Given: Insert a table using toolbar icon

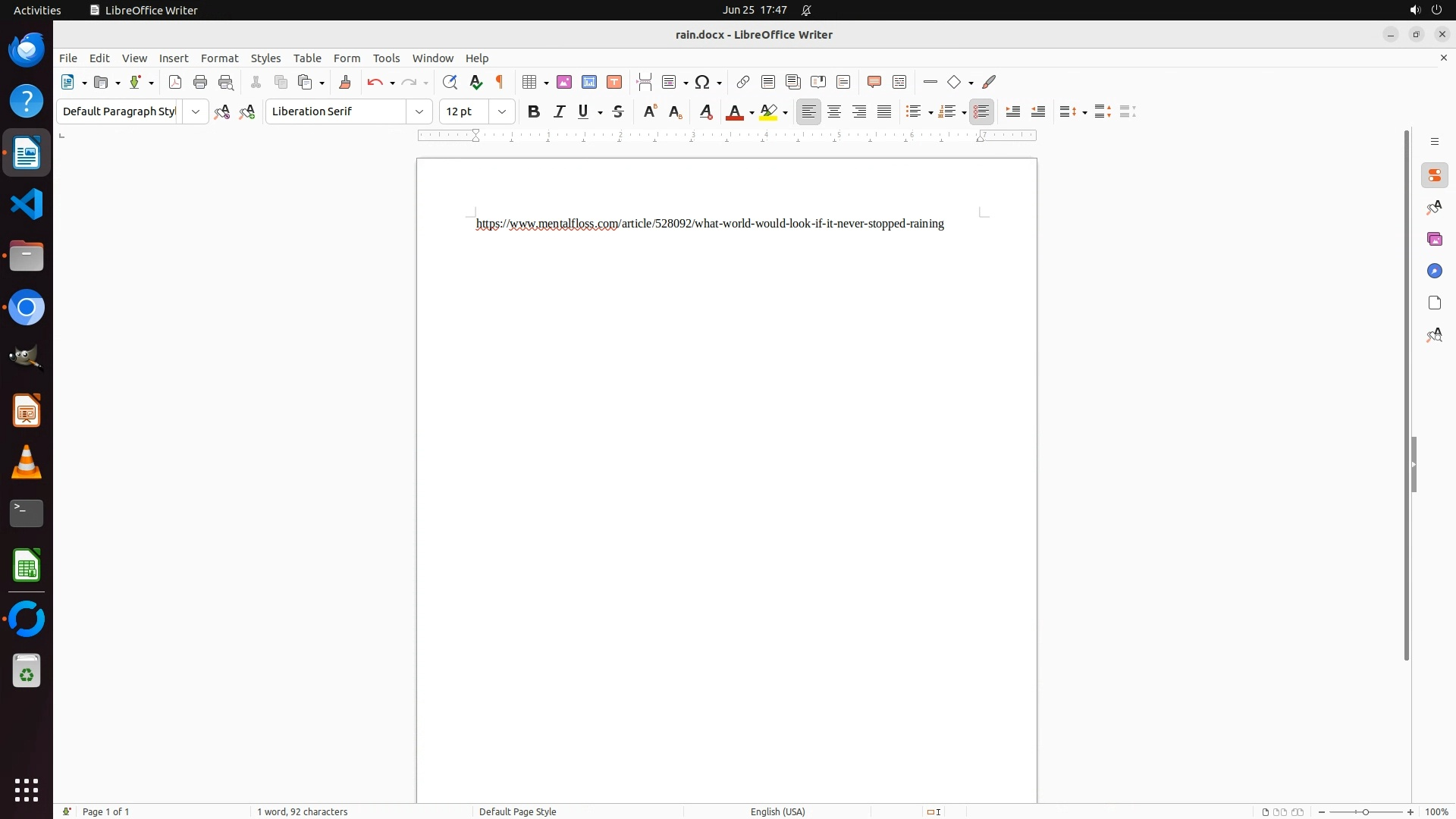Looking at the screenshot, I should [530, 83].
